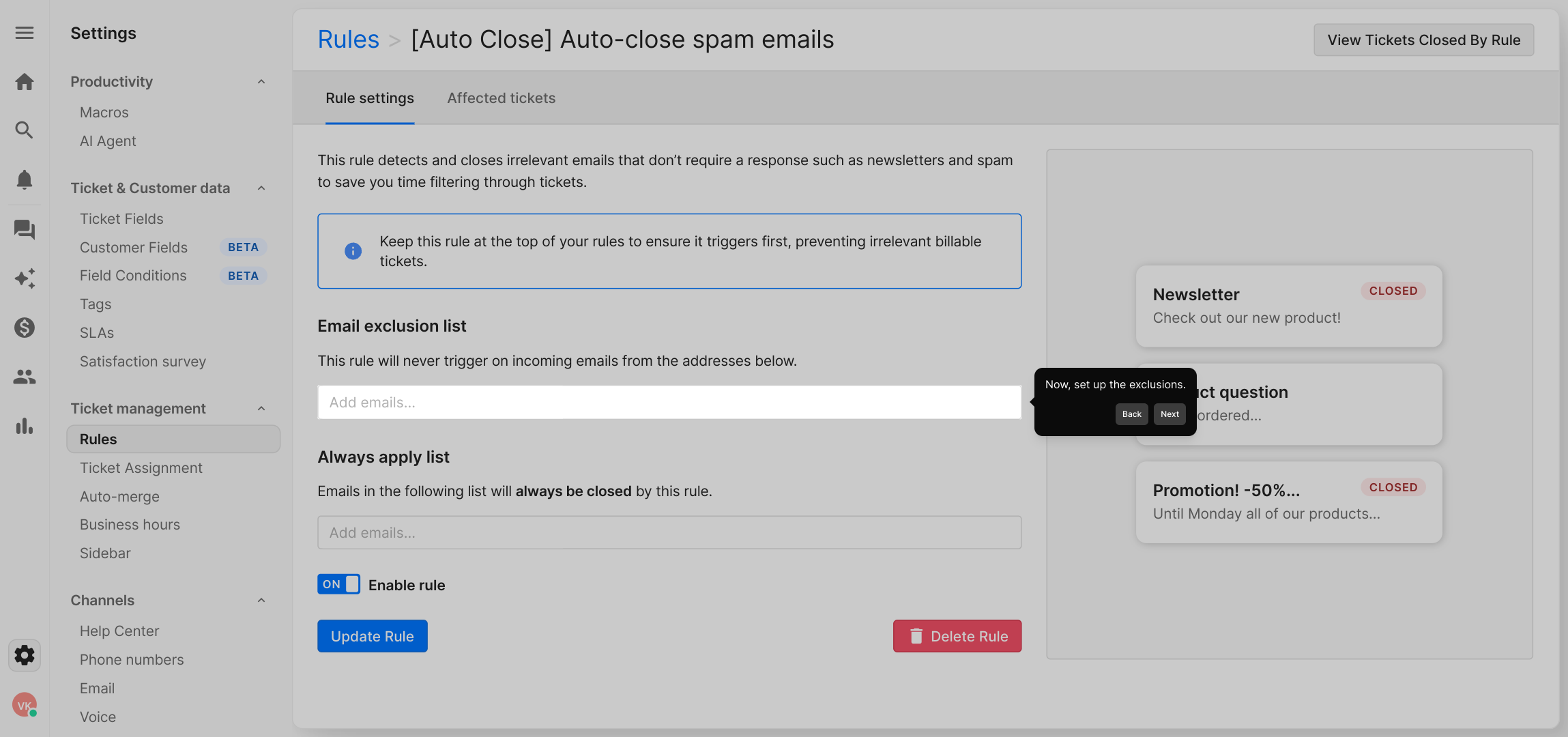Turn off the Enable rule toggle
The image size is (1568, 737).
coord(338,584)
